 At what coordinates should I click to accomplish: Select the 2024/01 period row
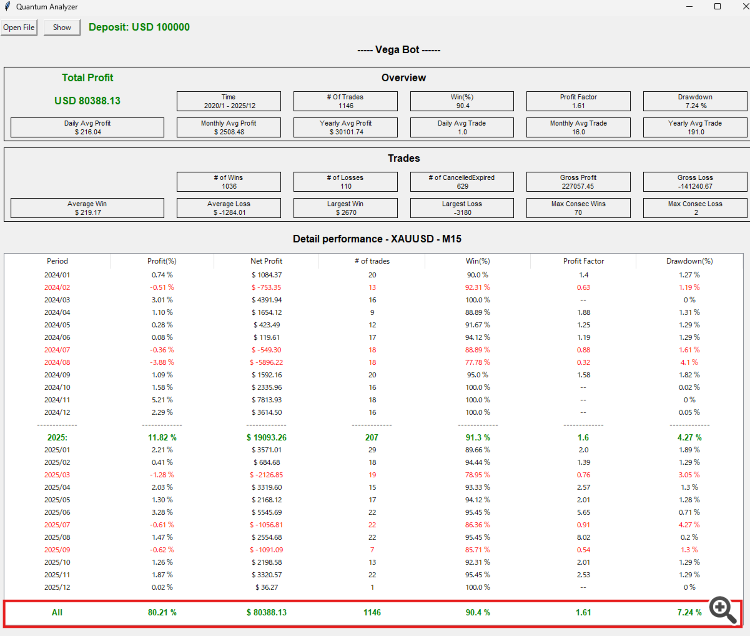point(374,275)
